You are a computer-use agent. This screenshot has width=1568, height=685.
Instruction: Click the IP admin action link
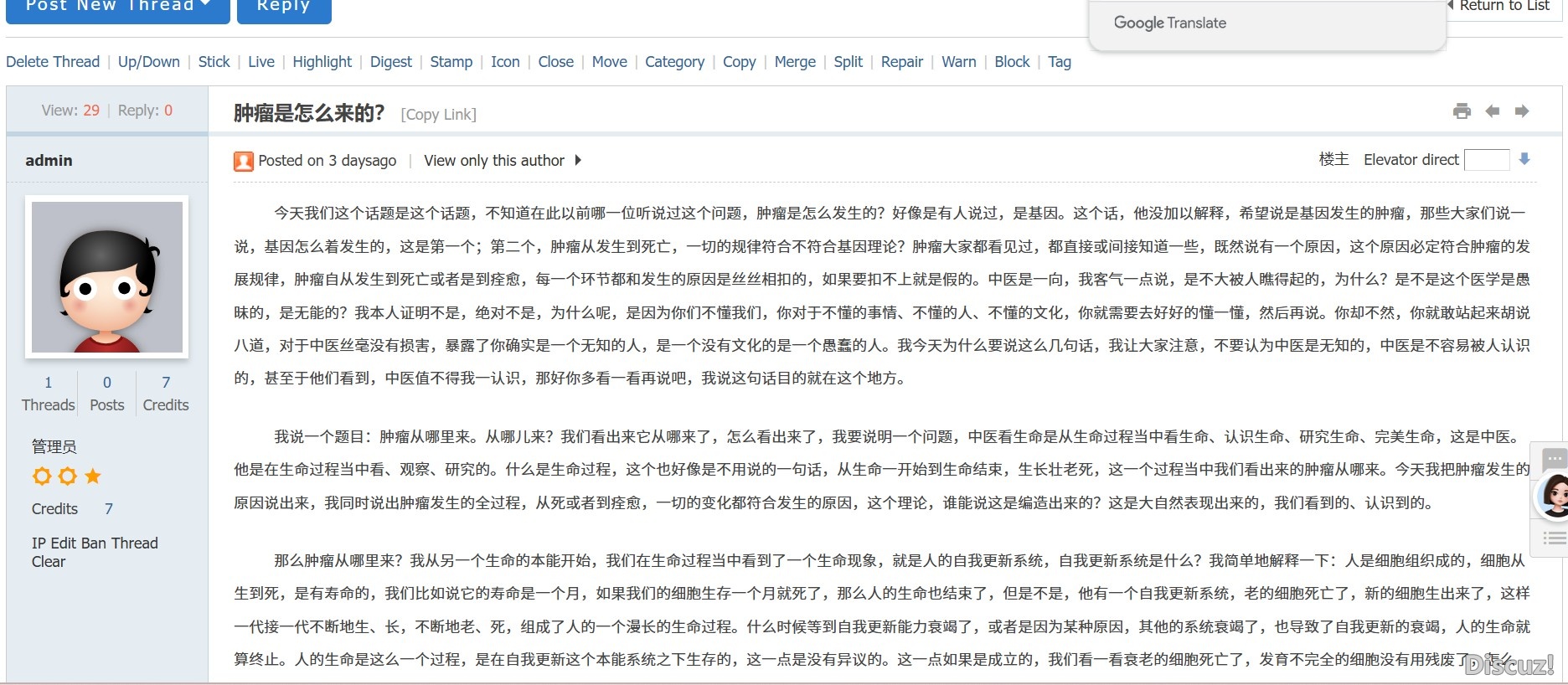click(39, 543)
